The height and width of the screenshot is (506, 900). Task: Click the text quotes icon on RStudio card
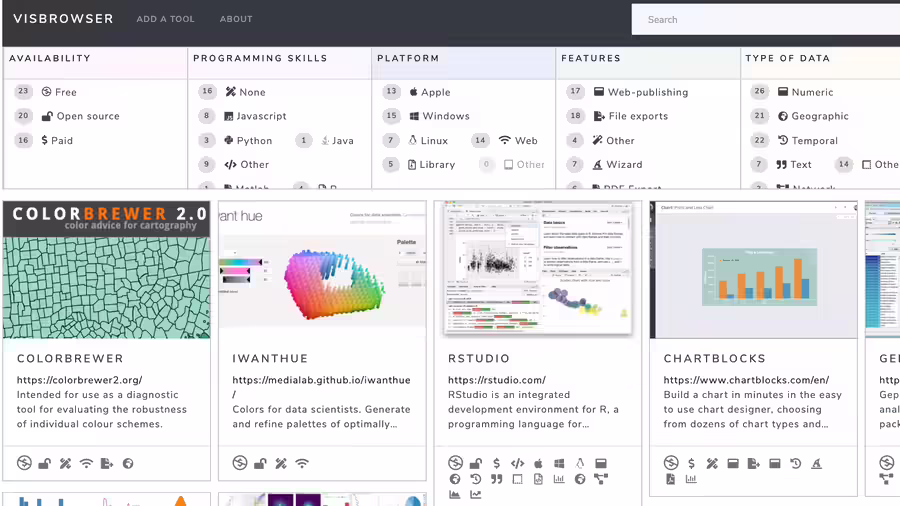tap(496, 479)
